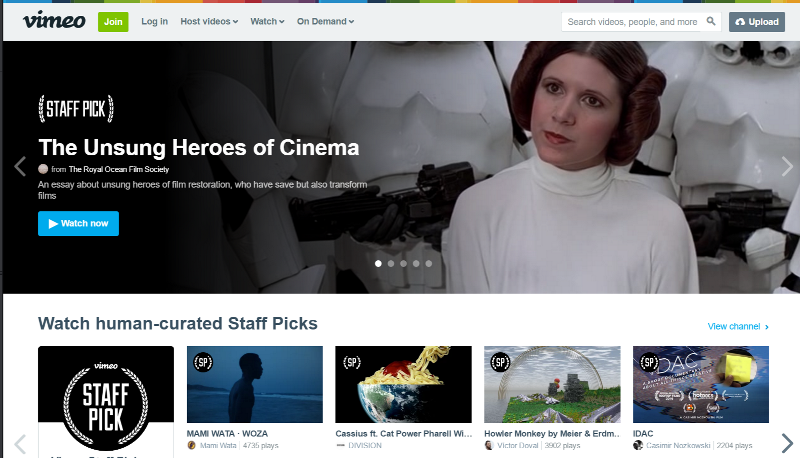This screenshot has height=458, width=800.
Task: Open The Royal Ocean Film Society profile
Action: click(119, 169)
